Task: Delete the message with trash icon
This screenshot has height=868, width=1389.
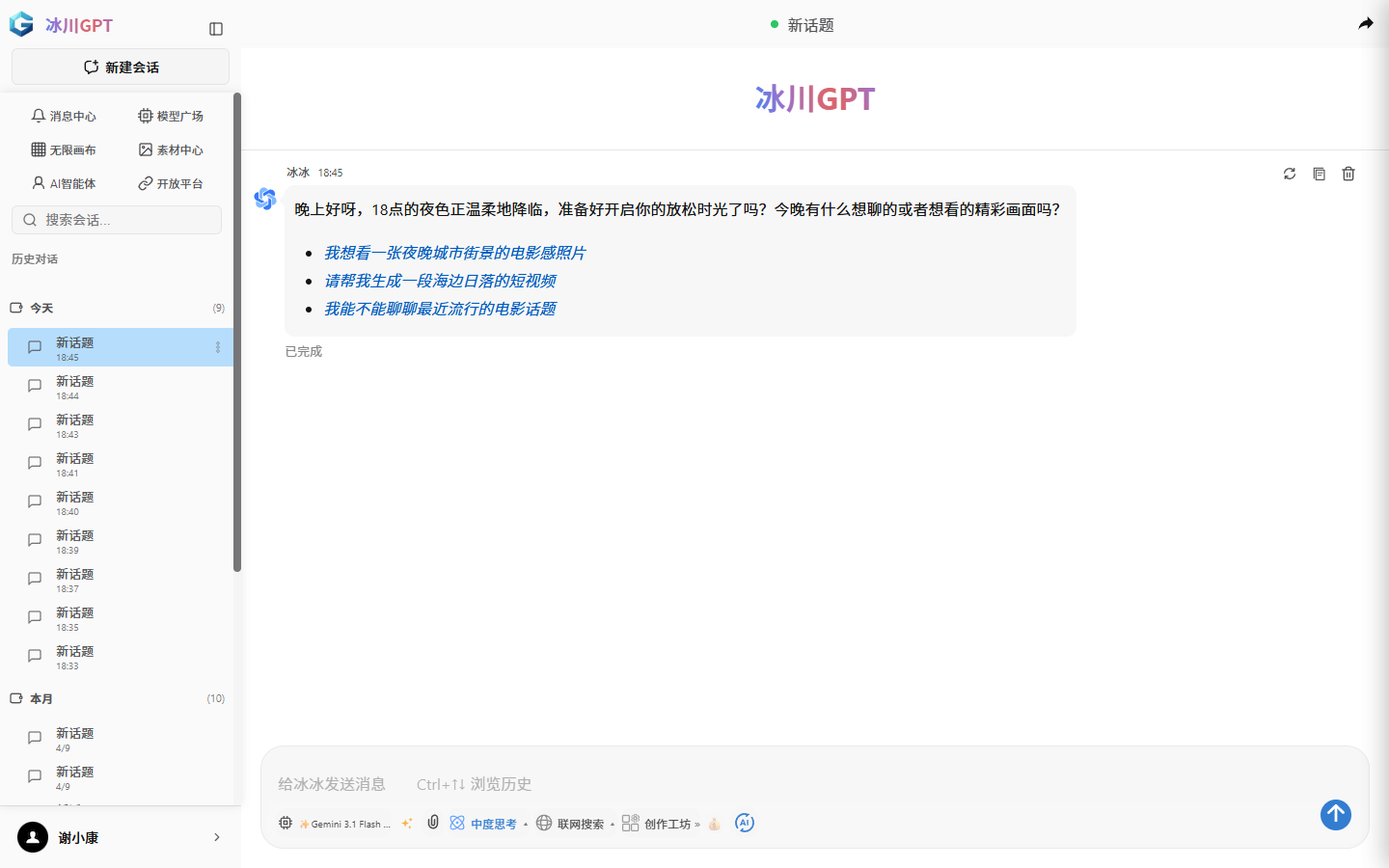Action: pyautogui.click(x=1348, y=174)
